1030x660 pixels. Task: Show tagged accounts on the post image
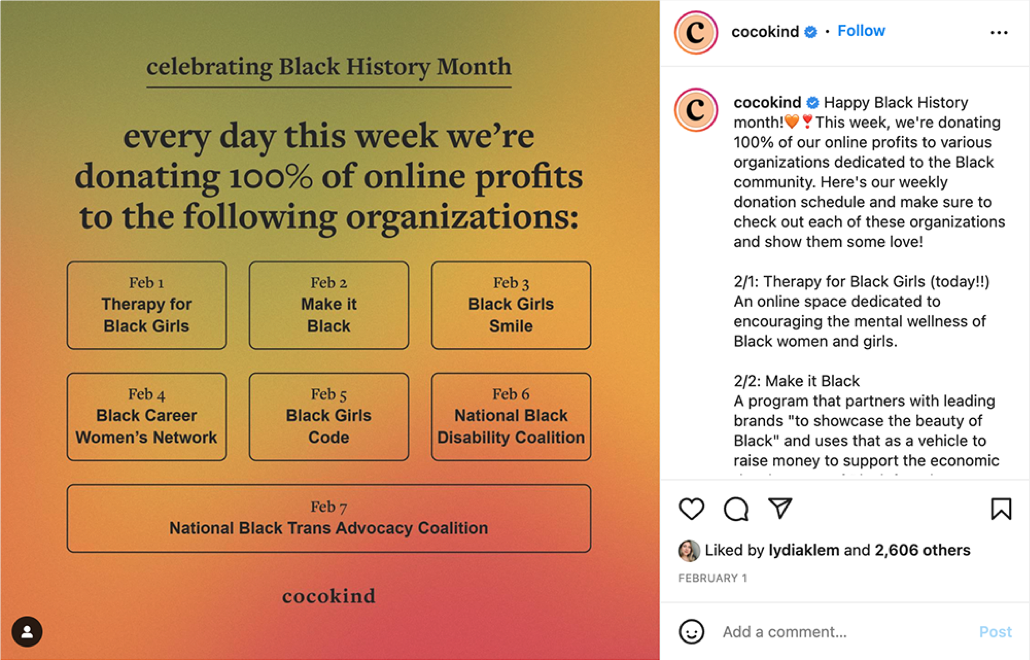tap(27, 632)
